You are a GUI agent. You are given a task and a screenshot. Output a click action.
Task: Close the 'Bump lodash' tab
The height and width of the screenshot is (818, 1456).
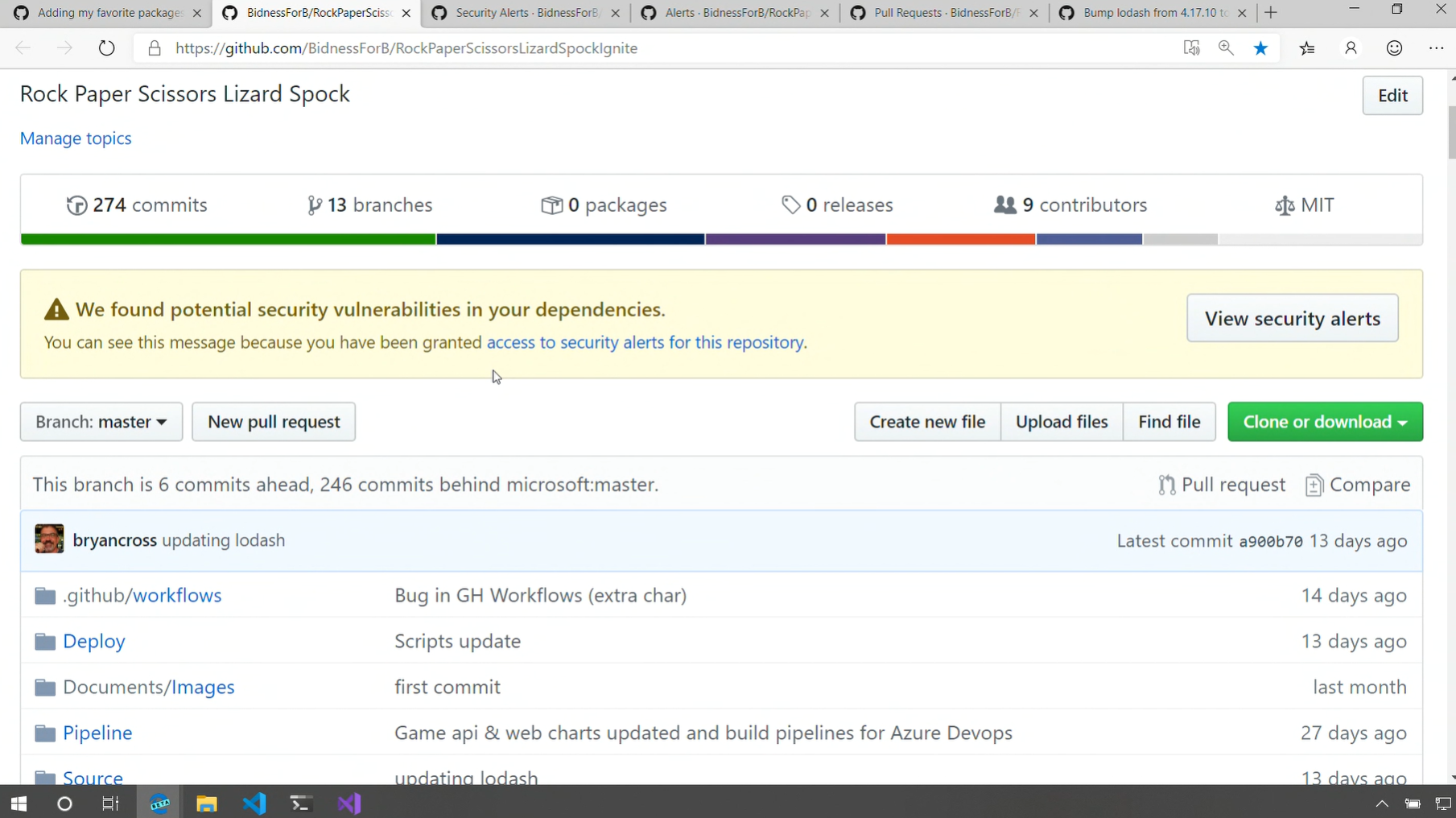click(x=1242, y=13)
